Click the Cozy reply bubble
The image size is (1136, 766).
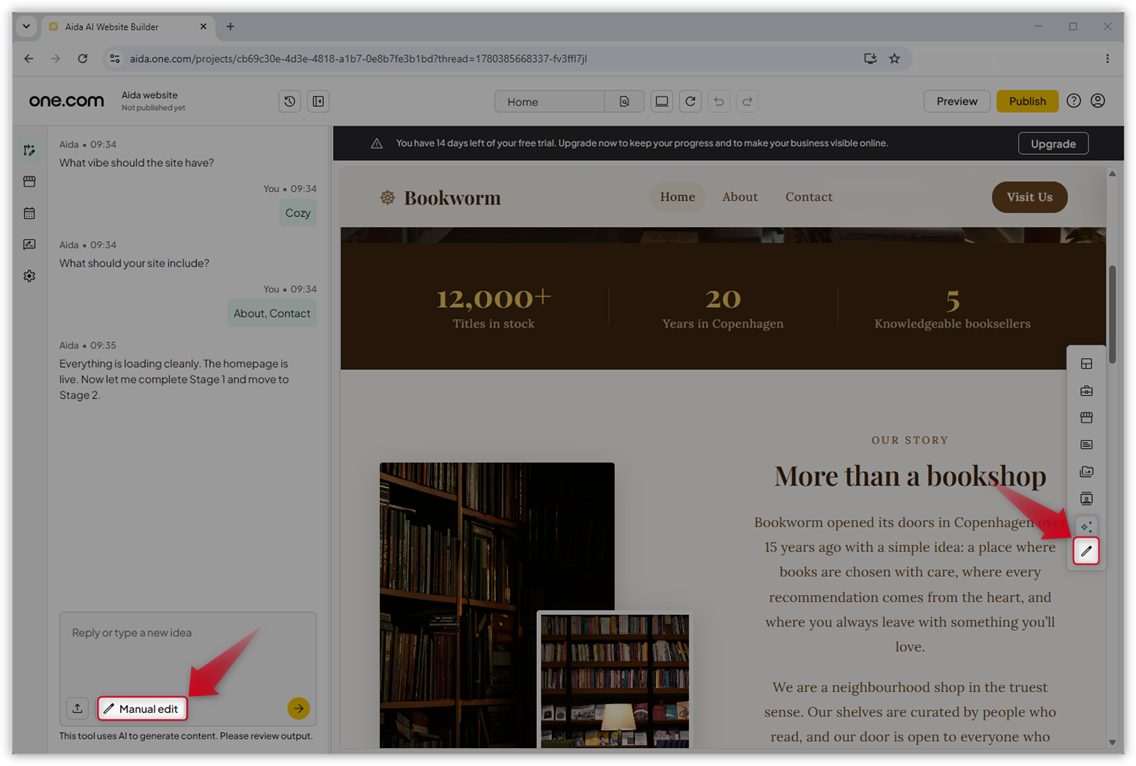(298, 213)
